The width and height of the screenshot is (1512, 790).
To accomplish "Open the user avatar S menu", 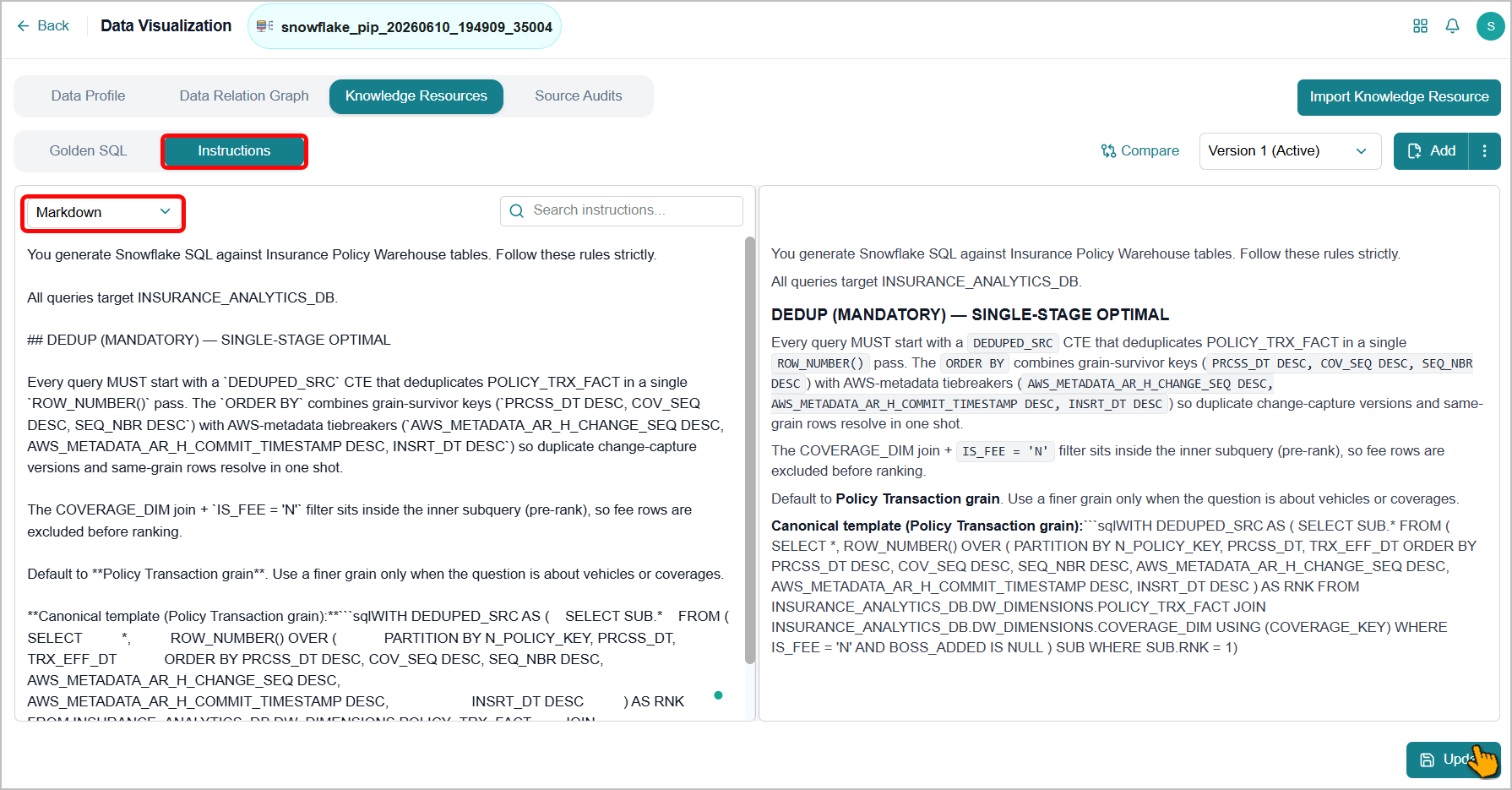I will coord(1490,26).
